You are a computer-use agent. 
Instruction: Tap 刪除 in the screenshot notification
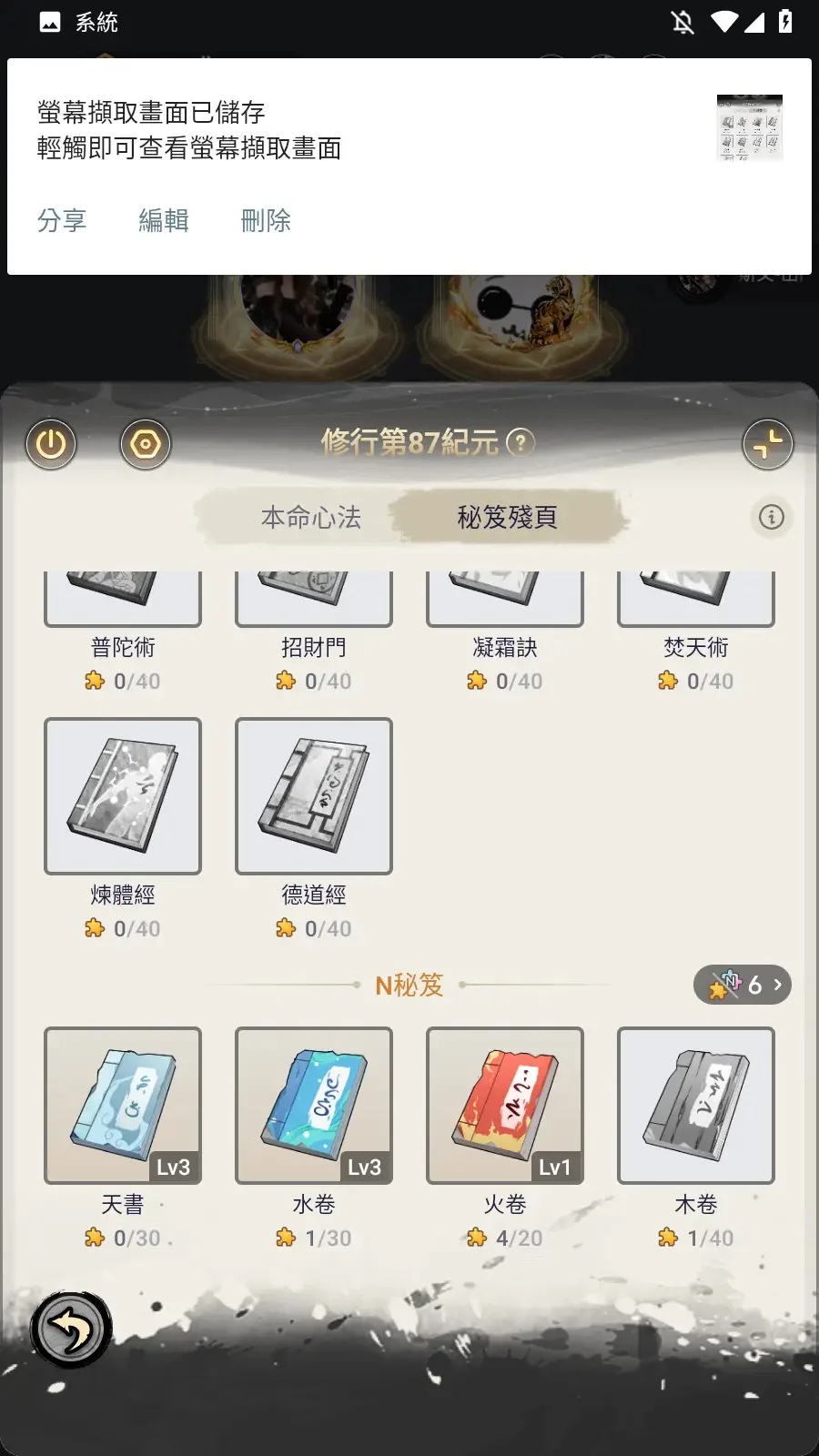266,220
